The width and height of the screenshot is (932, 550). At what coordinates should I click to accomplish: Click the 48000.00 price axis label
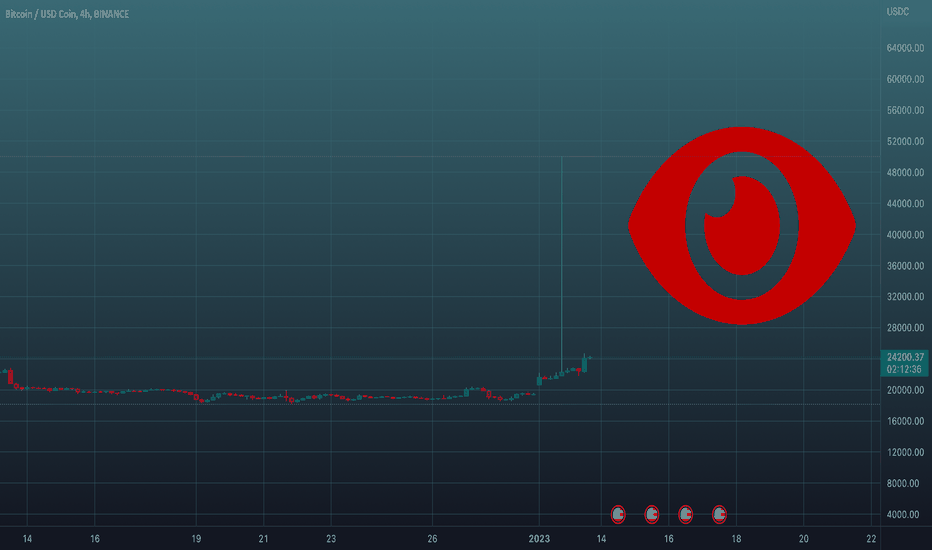pyautogui.click(x=905, y=172)
